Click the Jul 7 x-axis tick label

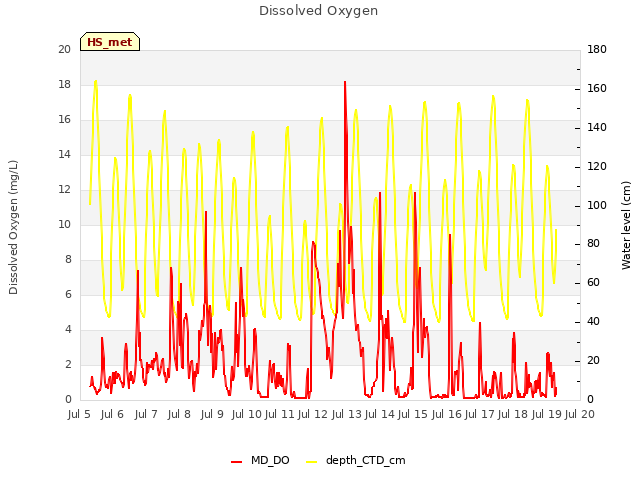point(146,414)
